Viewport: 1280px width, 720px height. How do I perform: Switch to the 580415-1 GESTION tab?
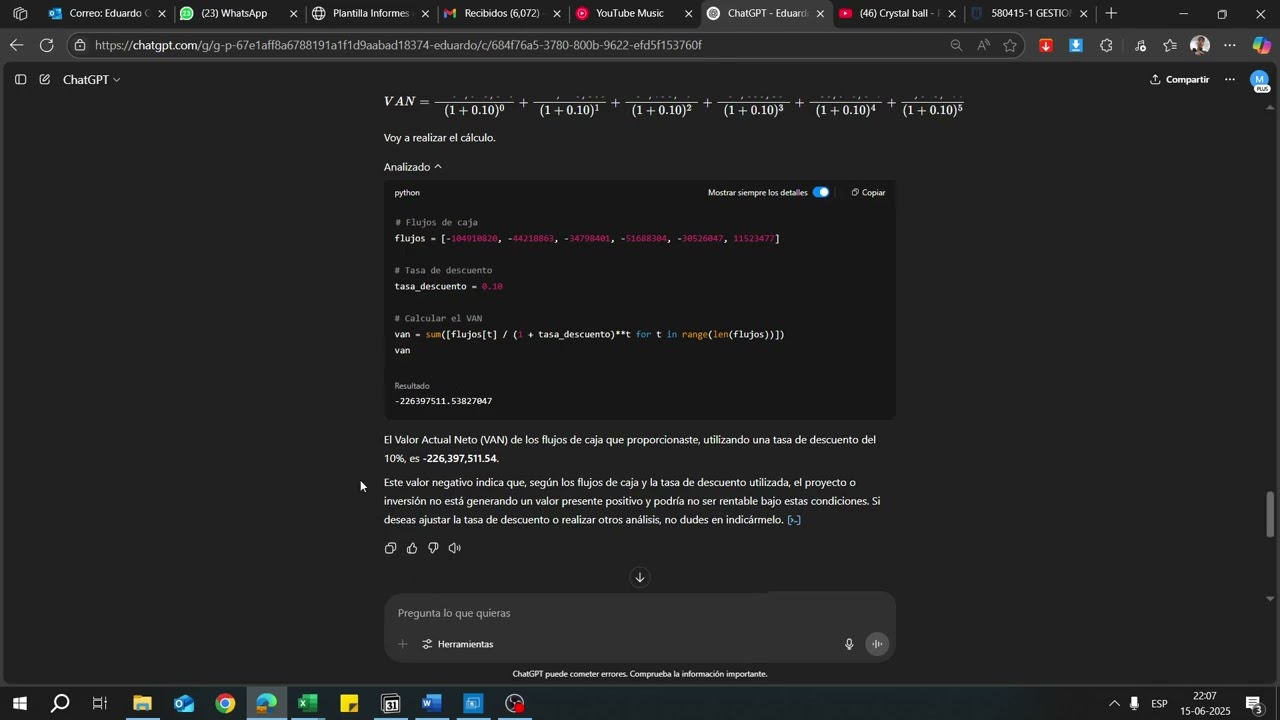(1029, 14)
